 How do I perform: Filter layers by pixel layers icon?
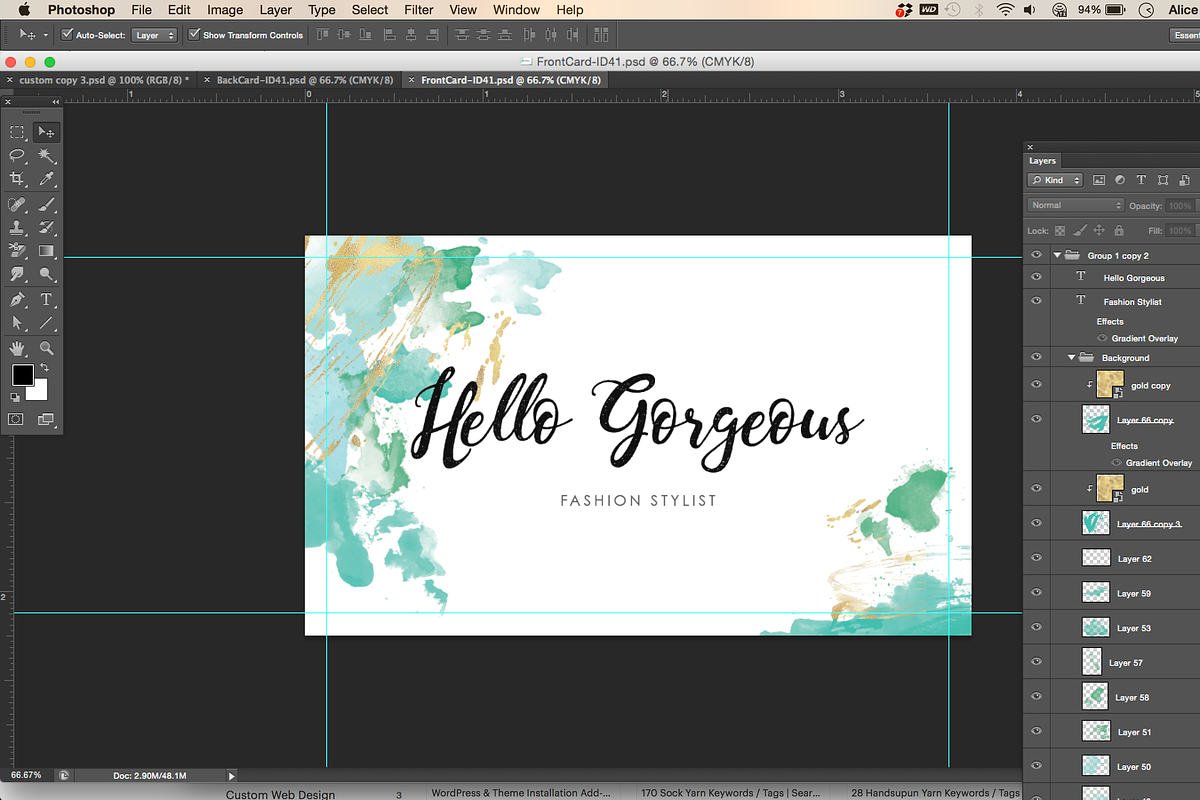pyautogui.click(x=1099, y=180)
